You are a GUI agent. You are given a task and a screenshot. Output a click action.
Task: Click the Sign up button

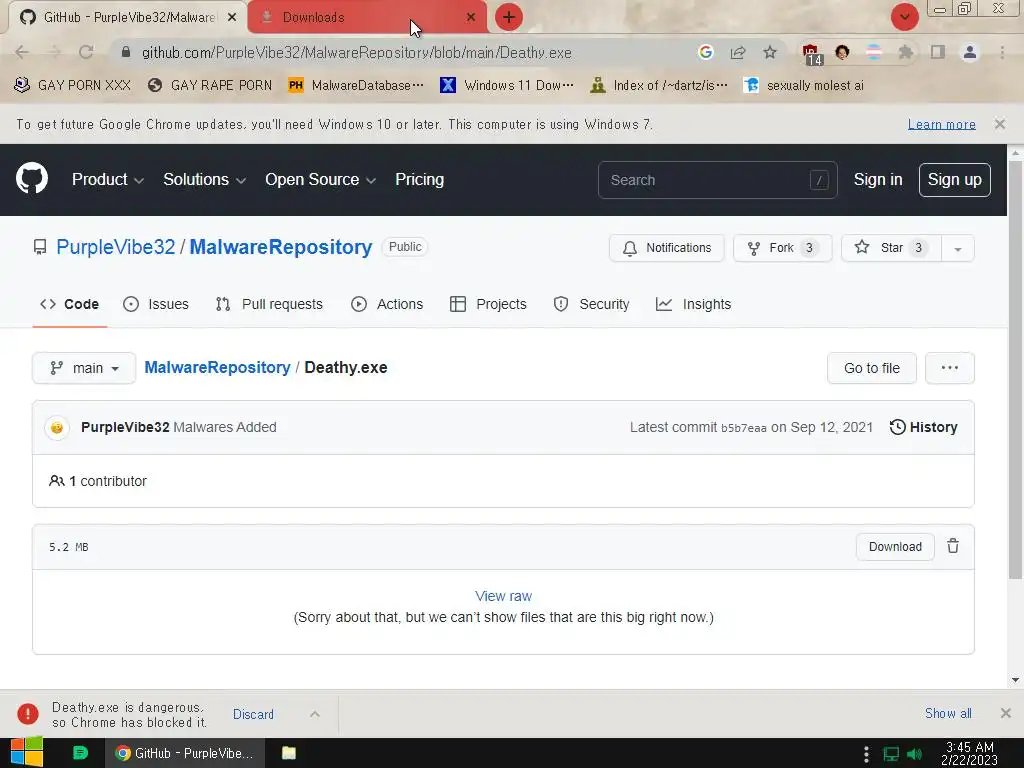tap(954, 180)
